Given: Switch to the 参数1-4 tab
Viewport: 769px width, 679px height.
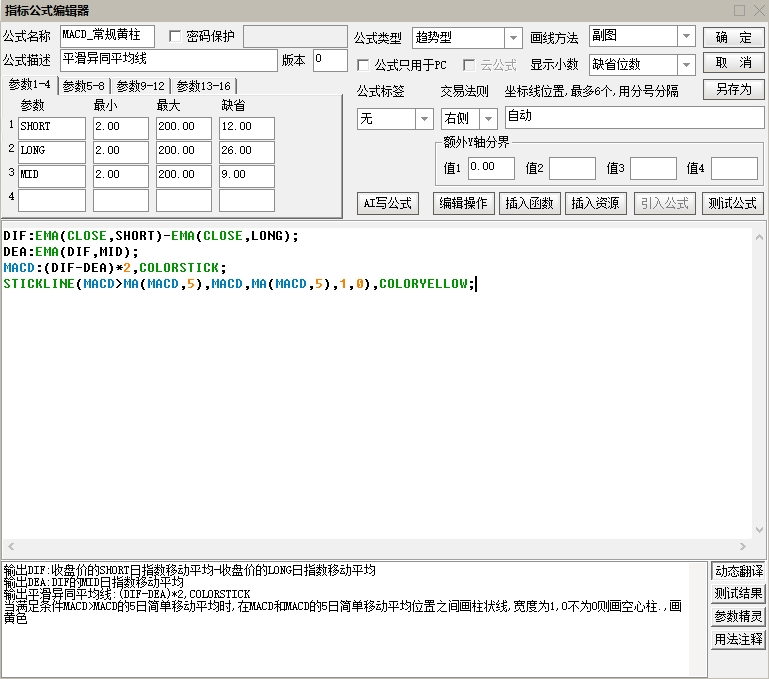Looking at the screenshot, I should click(29, 85).
